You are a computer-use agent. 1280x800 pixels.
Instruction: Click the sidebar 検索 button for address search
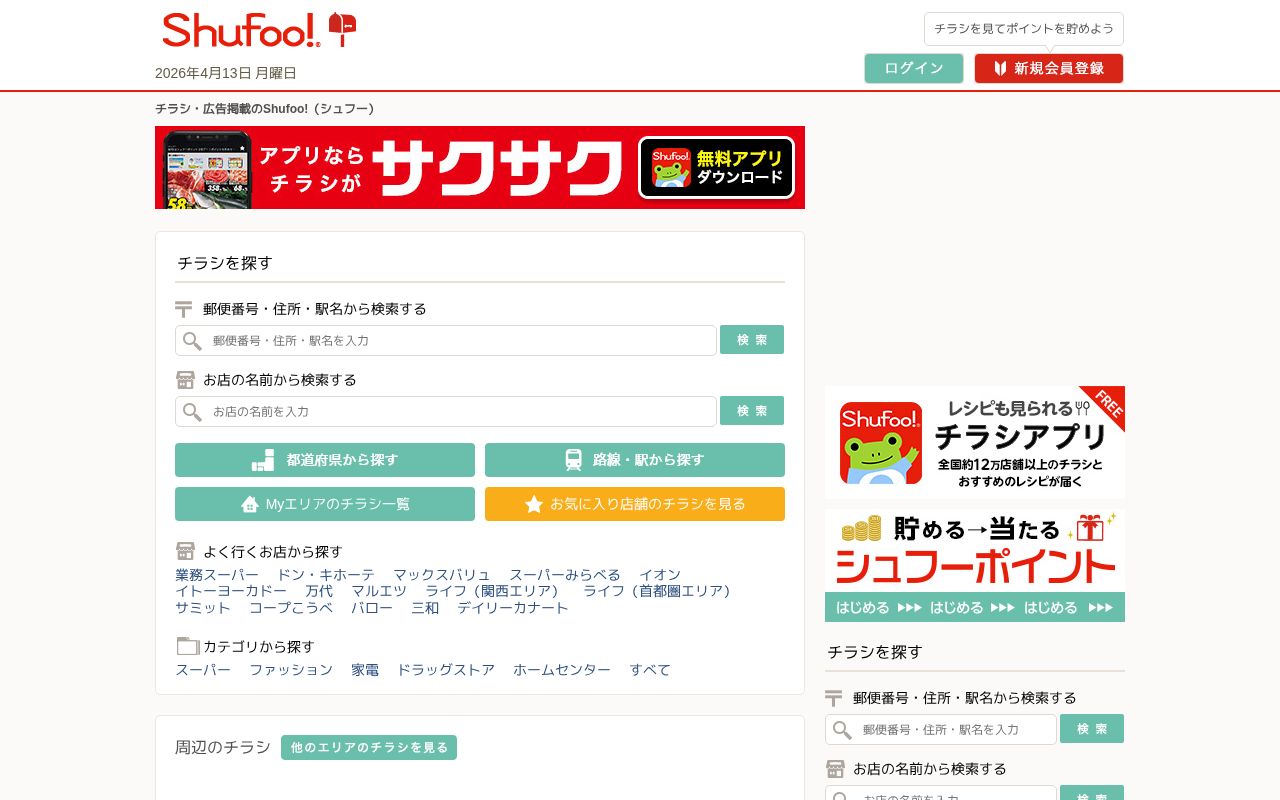(x=1092, y=729)
